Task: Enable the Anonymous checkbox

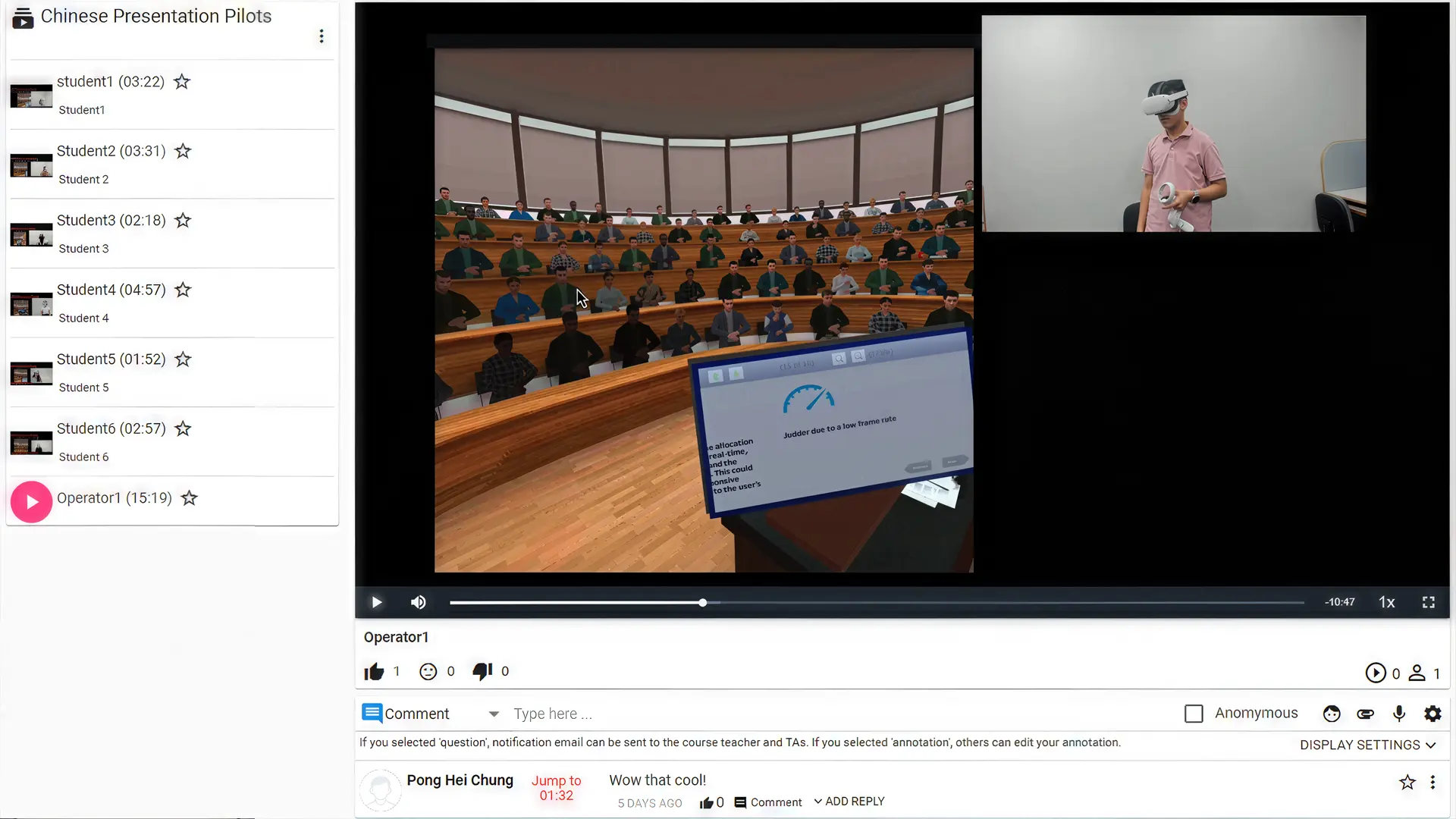Action: tap(1194, 714)
